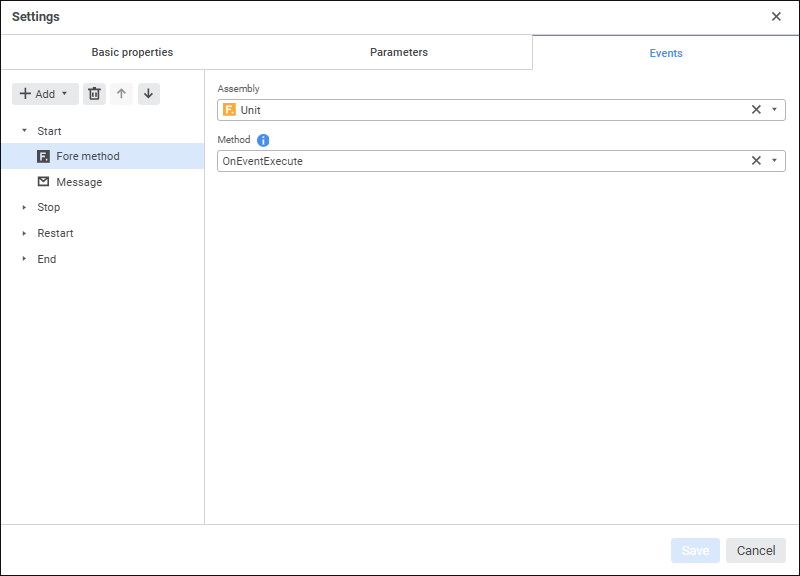Switch to the Parameters tab
This screenshot has height=576, width=800.
point(398,52)
